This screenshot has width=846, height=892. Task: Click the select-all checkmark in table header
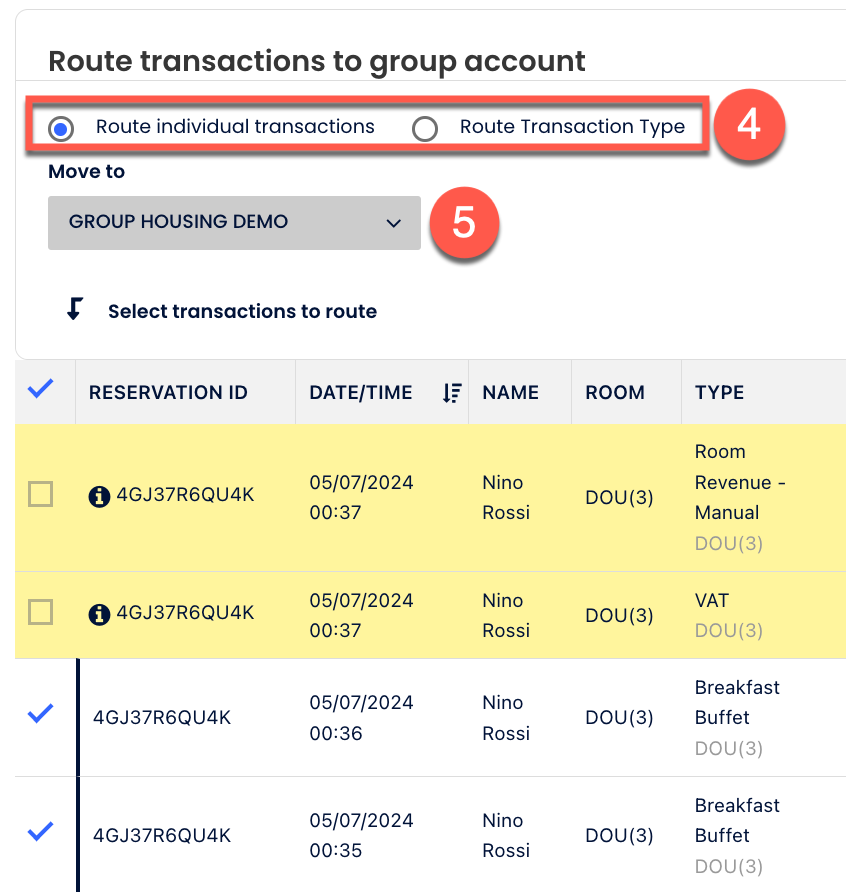coord(41,391)
